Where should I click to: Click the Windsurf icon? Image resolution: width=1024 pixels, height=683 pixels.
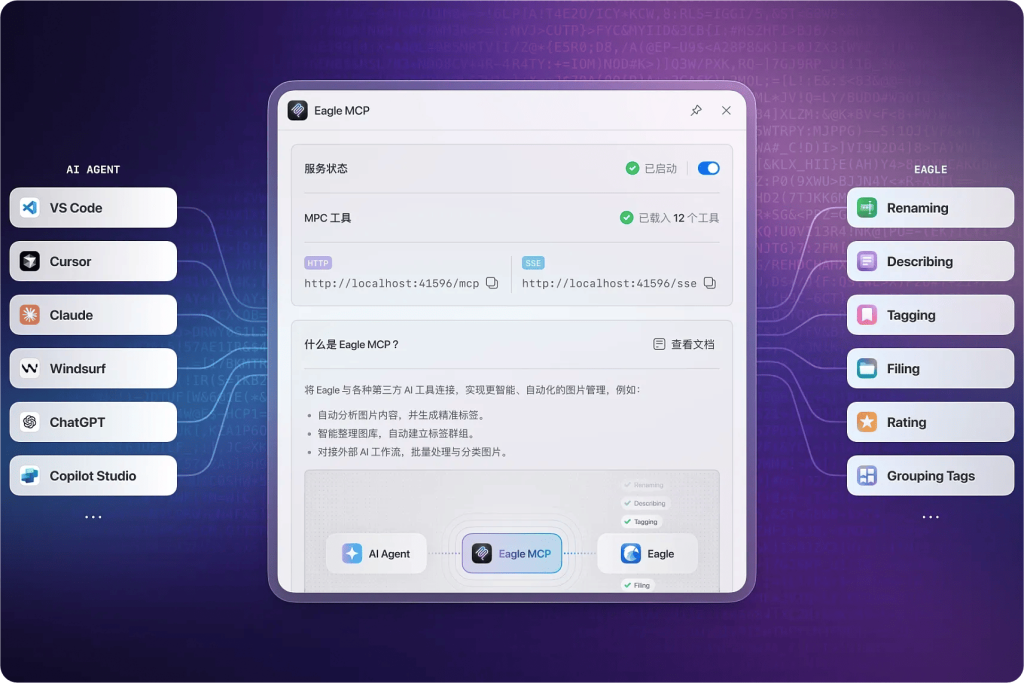[x=30, y=369]
